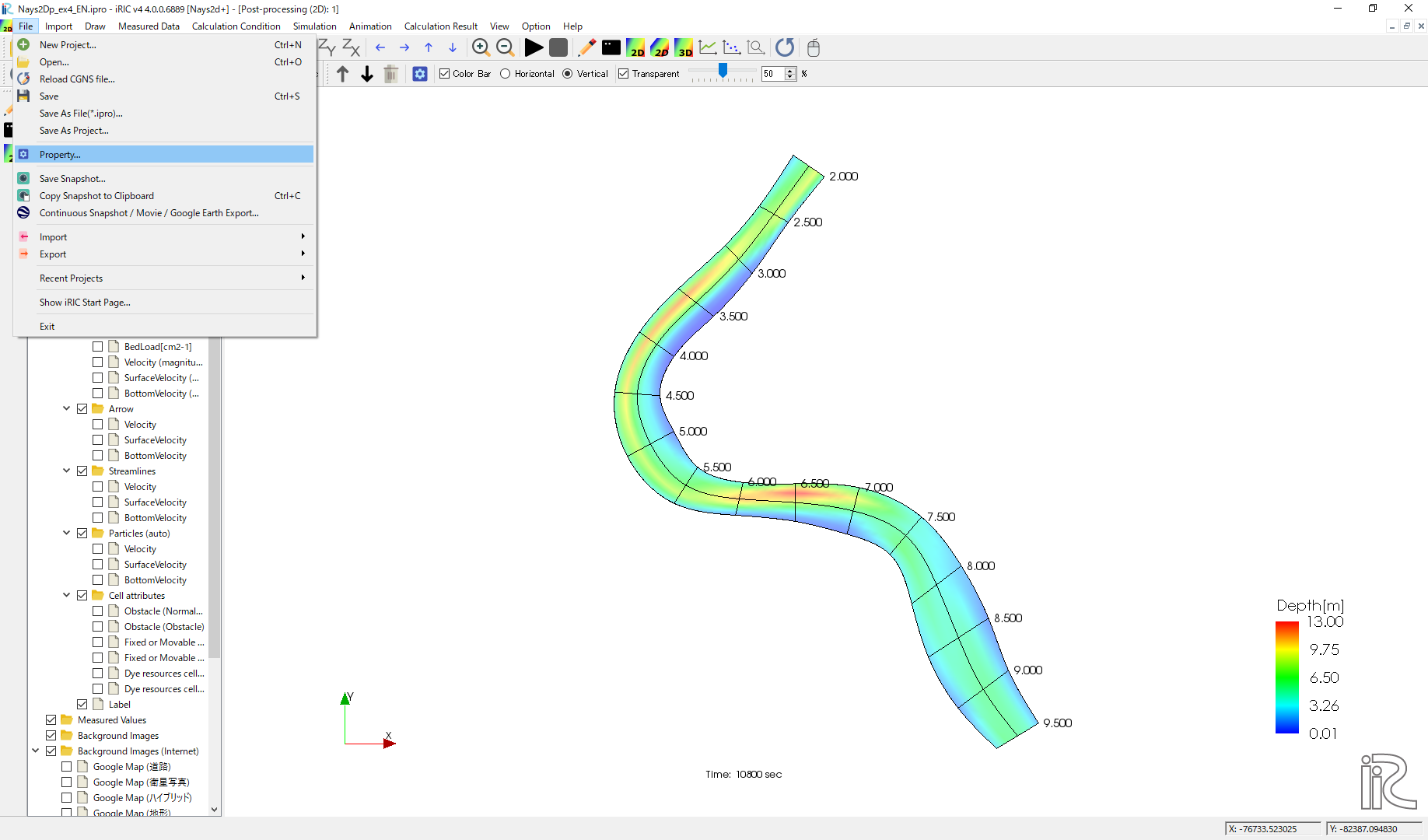Move item up with black up arrow

(x=343, y=74)
